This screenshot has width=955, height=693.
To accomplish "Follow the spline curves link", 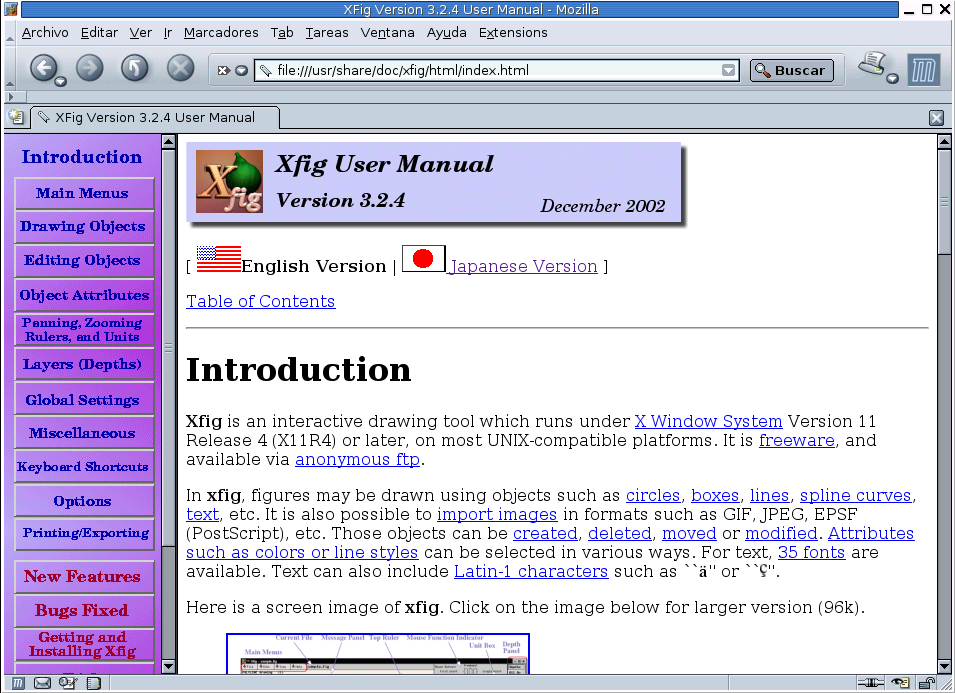I will coord(856,496).
